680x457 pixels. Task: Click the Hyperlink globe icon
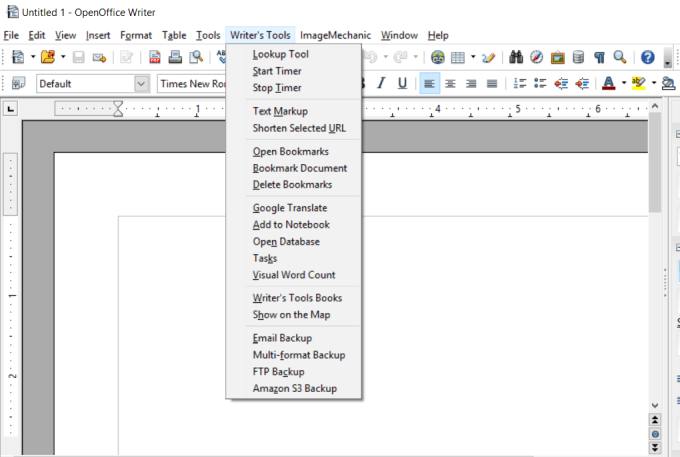pyautogui.click(x=438, y=57)
